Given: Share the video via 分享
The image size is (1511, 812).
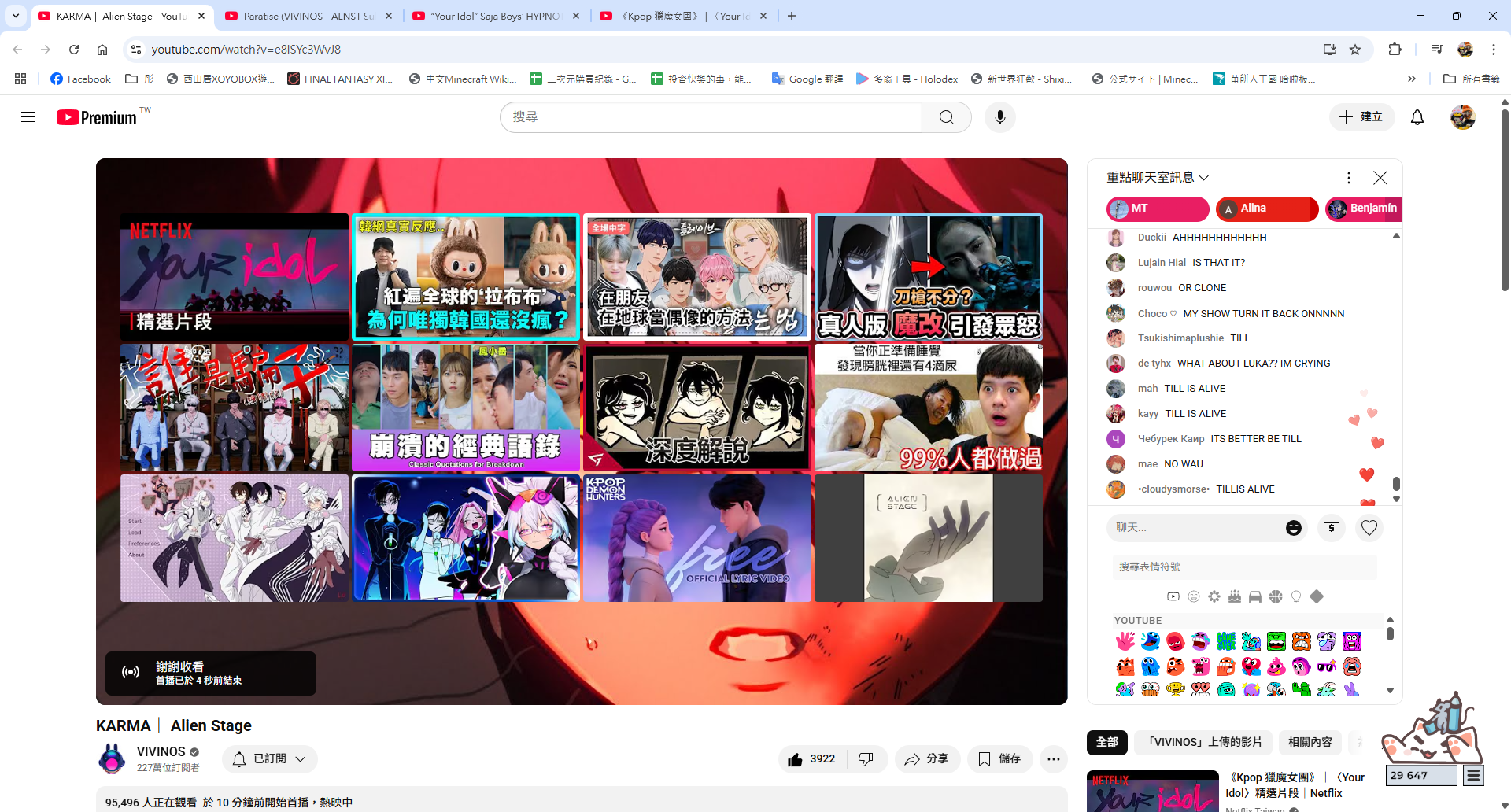Looking at the screenshot, I should point(927,759).
